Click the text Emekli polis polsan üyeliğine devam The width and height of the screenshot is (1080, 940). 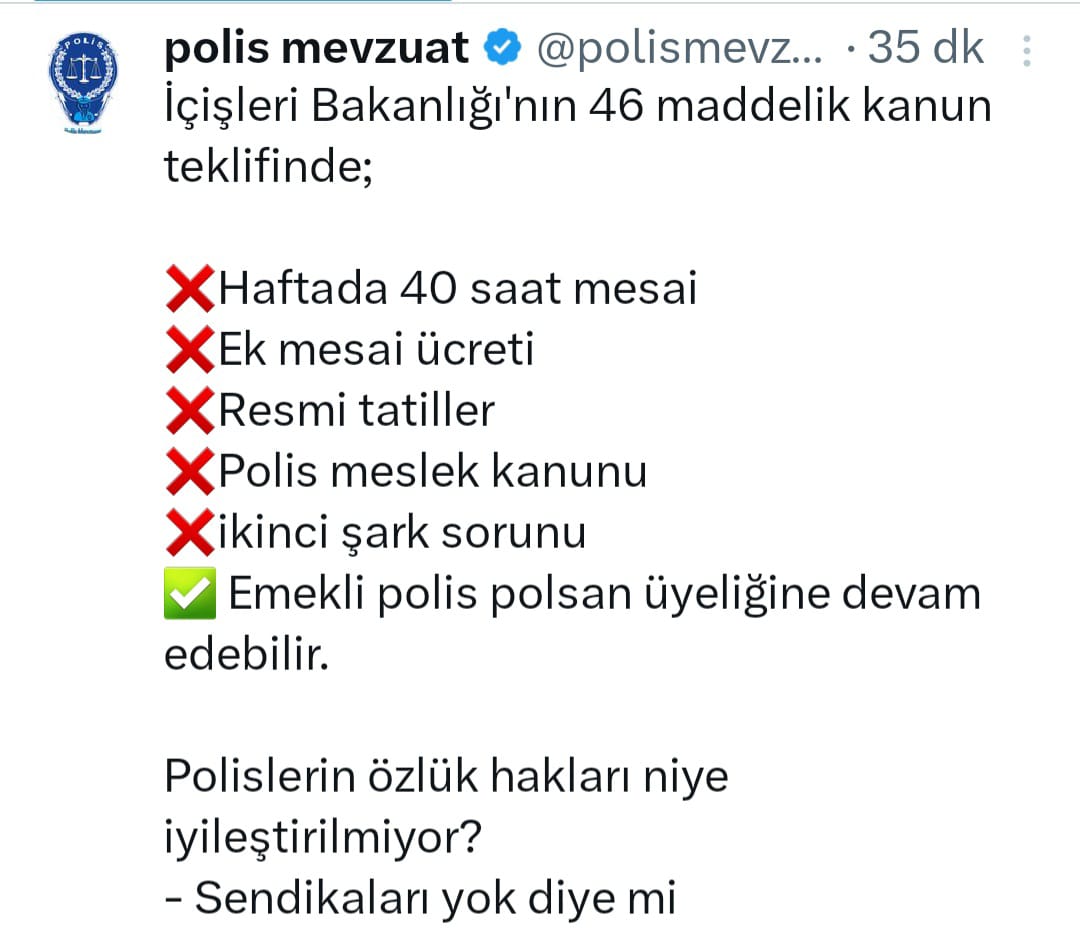[x=605, y=594]
